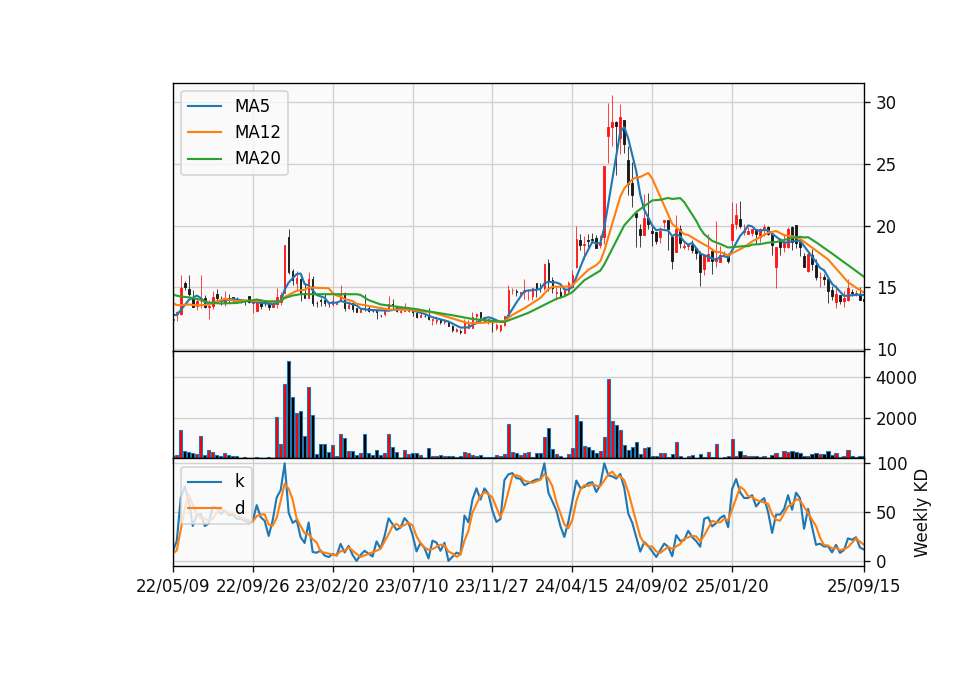This screenshot has width=960, height=690.
Task: Click the volume axis label 4000
Action: [896, 378]
